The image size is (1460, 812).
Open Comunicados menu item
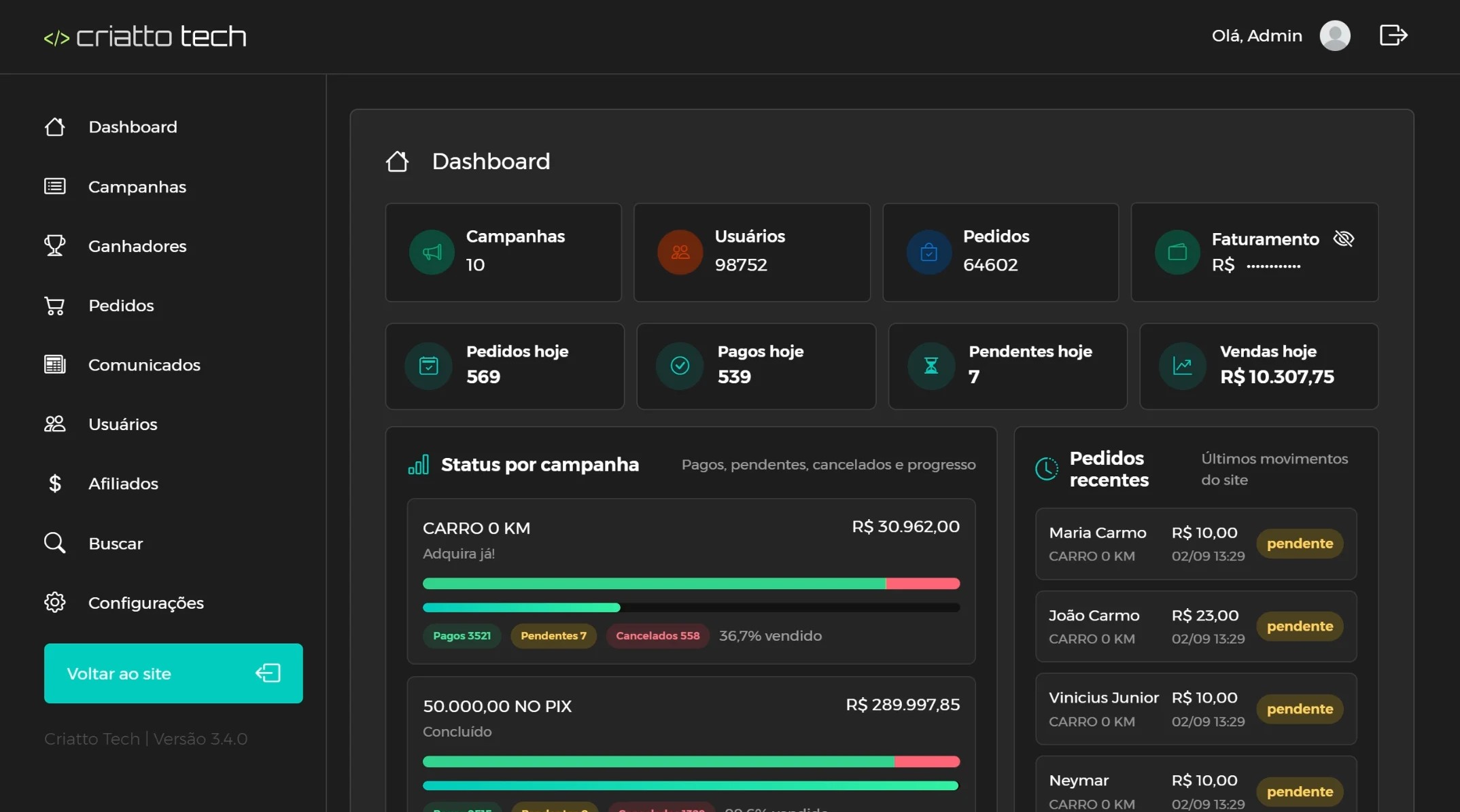tap(144, 365)
